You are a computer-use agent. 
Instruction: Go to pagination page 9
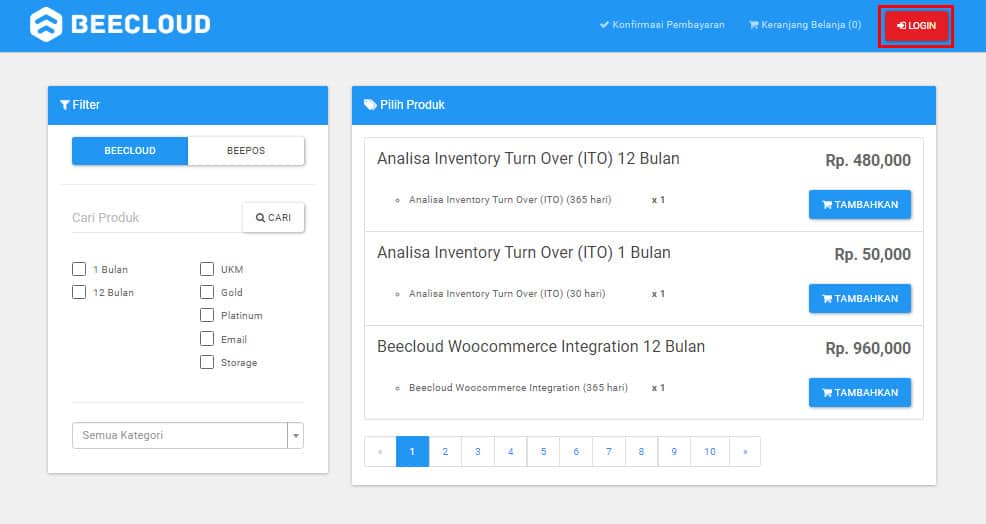674,452
